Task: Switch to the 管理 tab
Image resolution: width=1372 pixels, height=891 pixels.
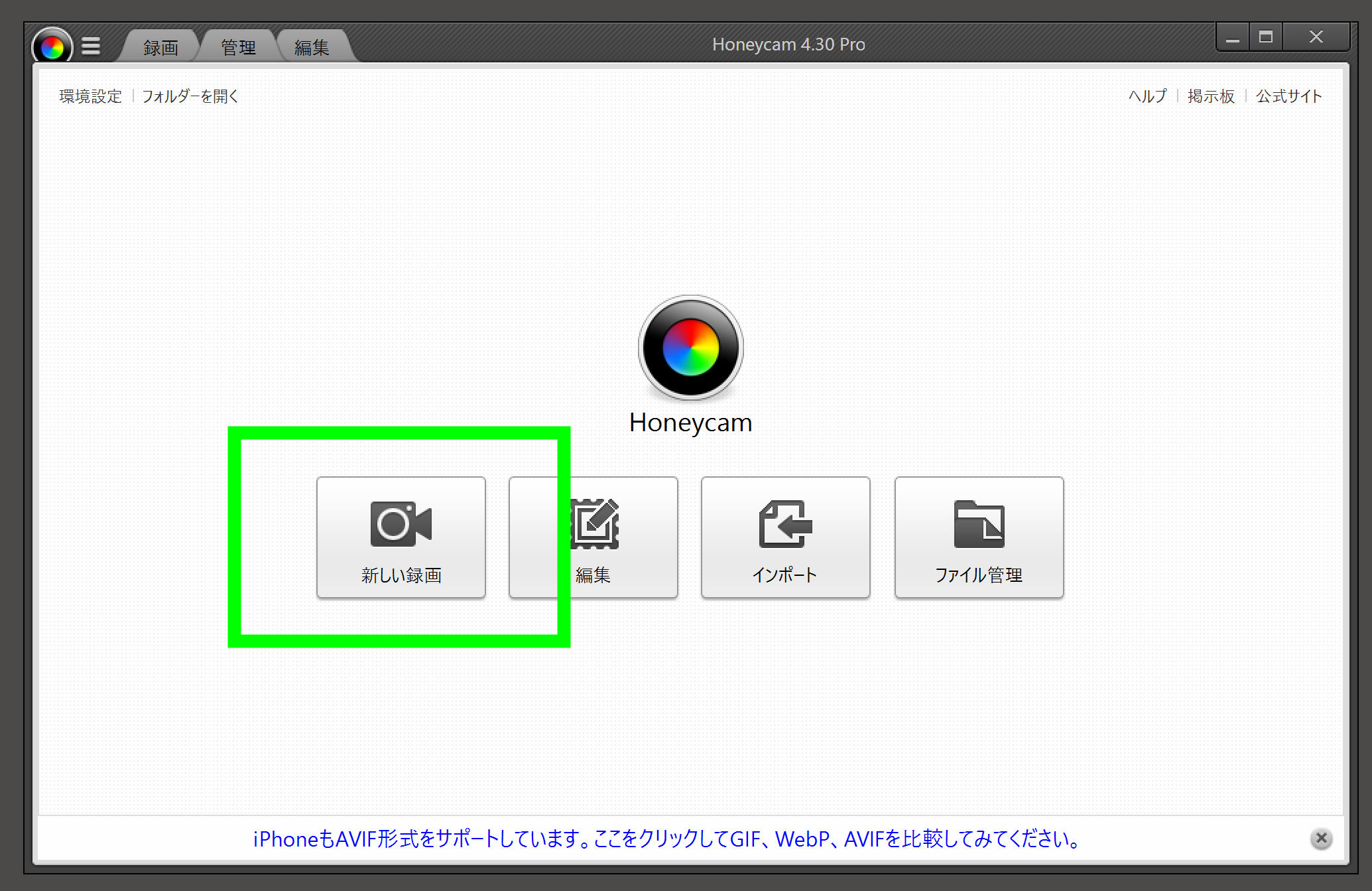Action: click(x=237, y=48)
